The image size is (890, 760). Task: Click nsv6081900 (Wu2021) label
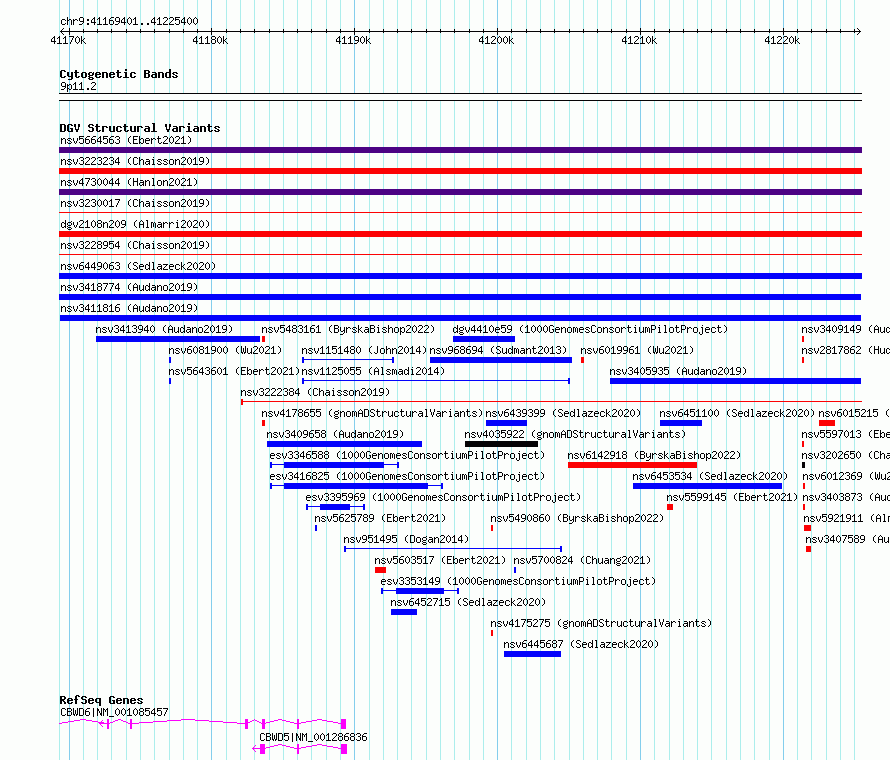coord(225,350)
